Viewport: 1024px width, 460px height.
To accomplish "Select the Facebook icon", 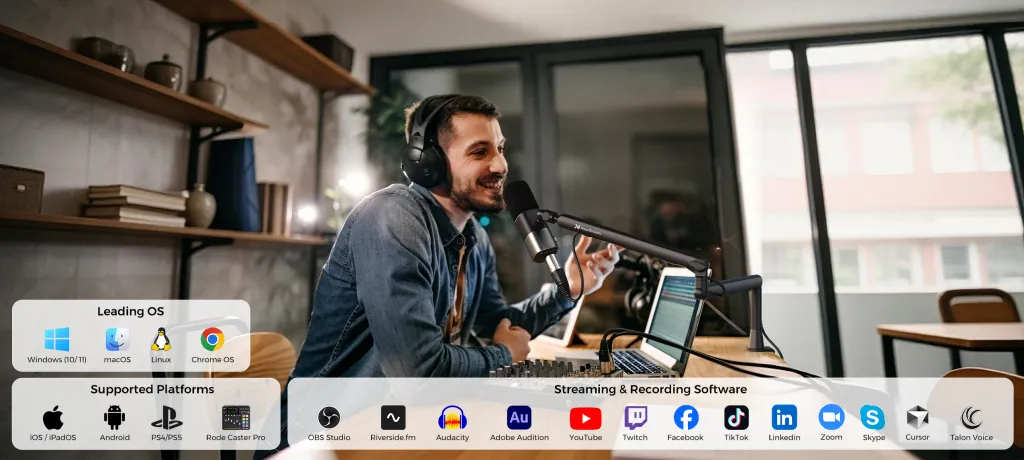I will click(x=686, y=417).
